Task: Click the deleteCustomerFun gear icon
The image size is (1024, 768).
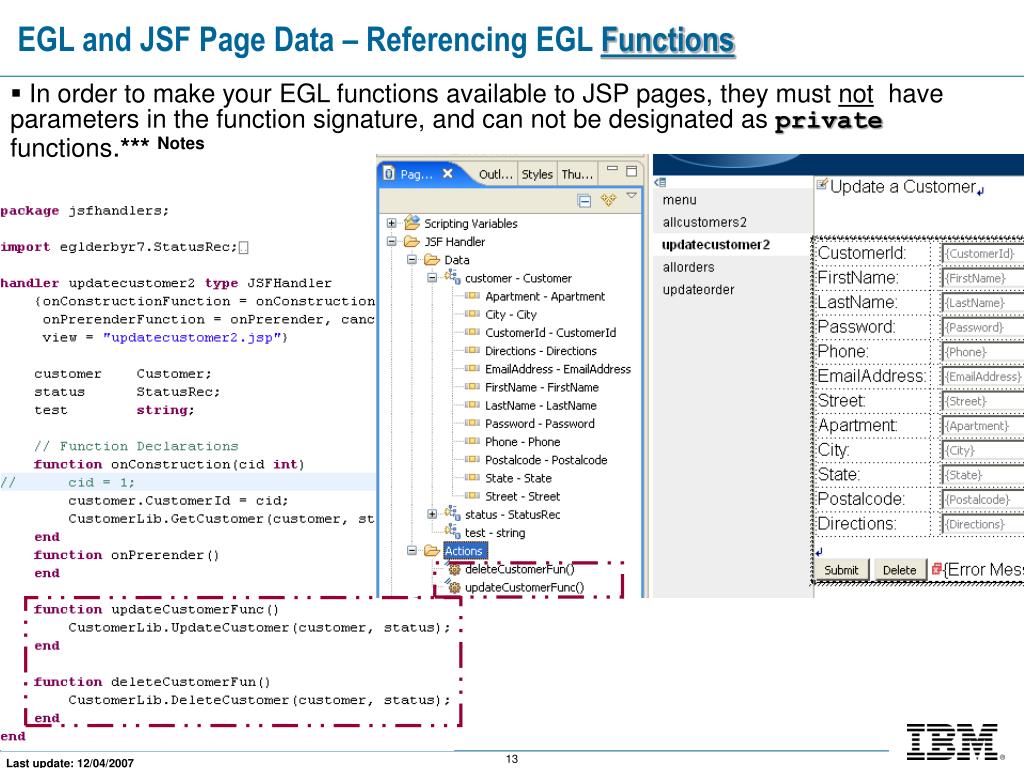Action: pos(455,569)
